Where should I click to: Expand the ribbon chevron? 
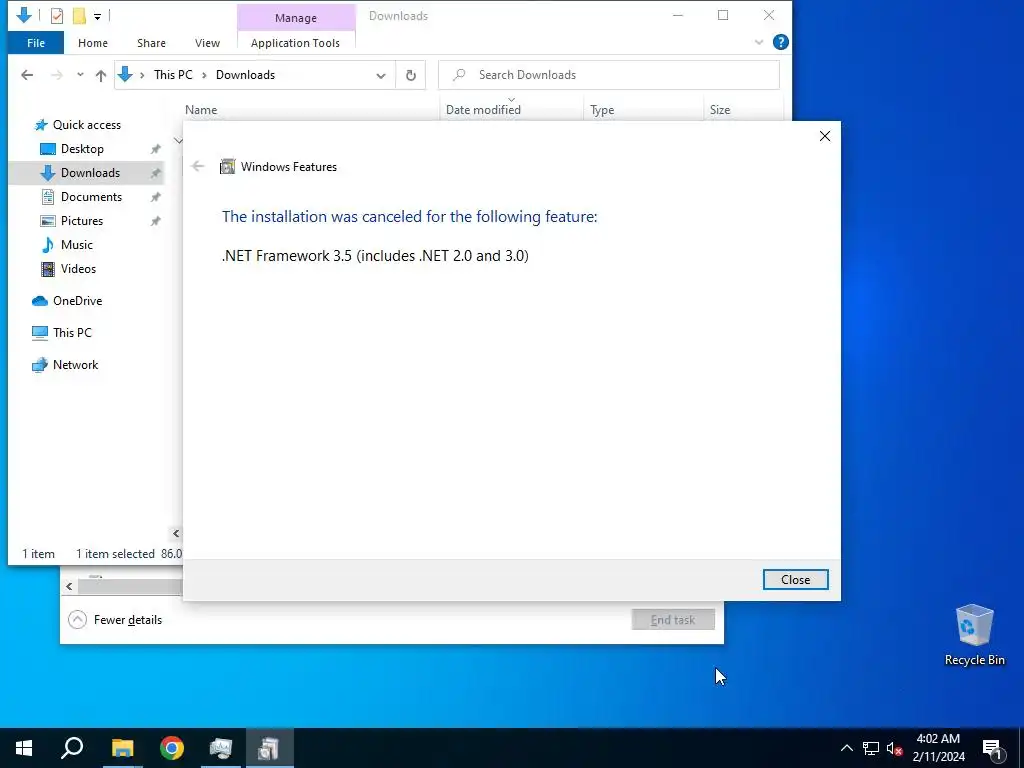click(x=758, y=42)
